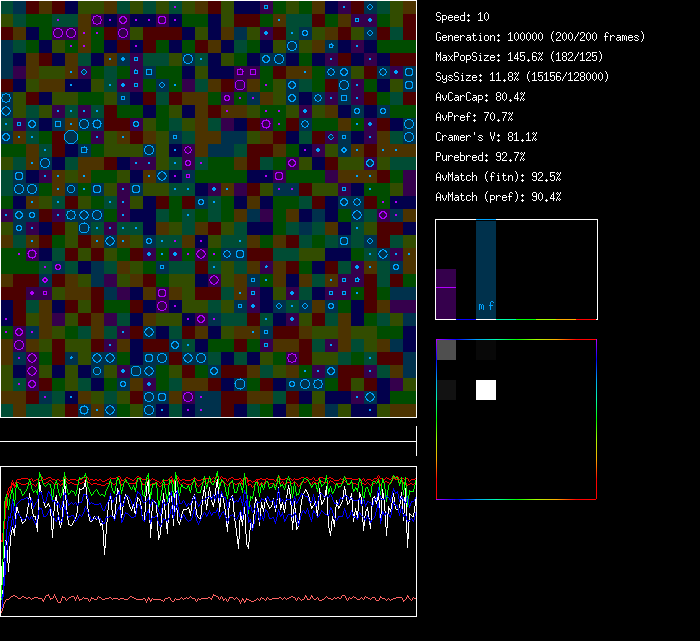
Task: Click the 'm' label on the histogram bar
Action: pos(481,306)
